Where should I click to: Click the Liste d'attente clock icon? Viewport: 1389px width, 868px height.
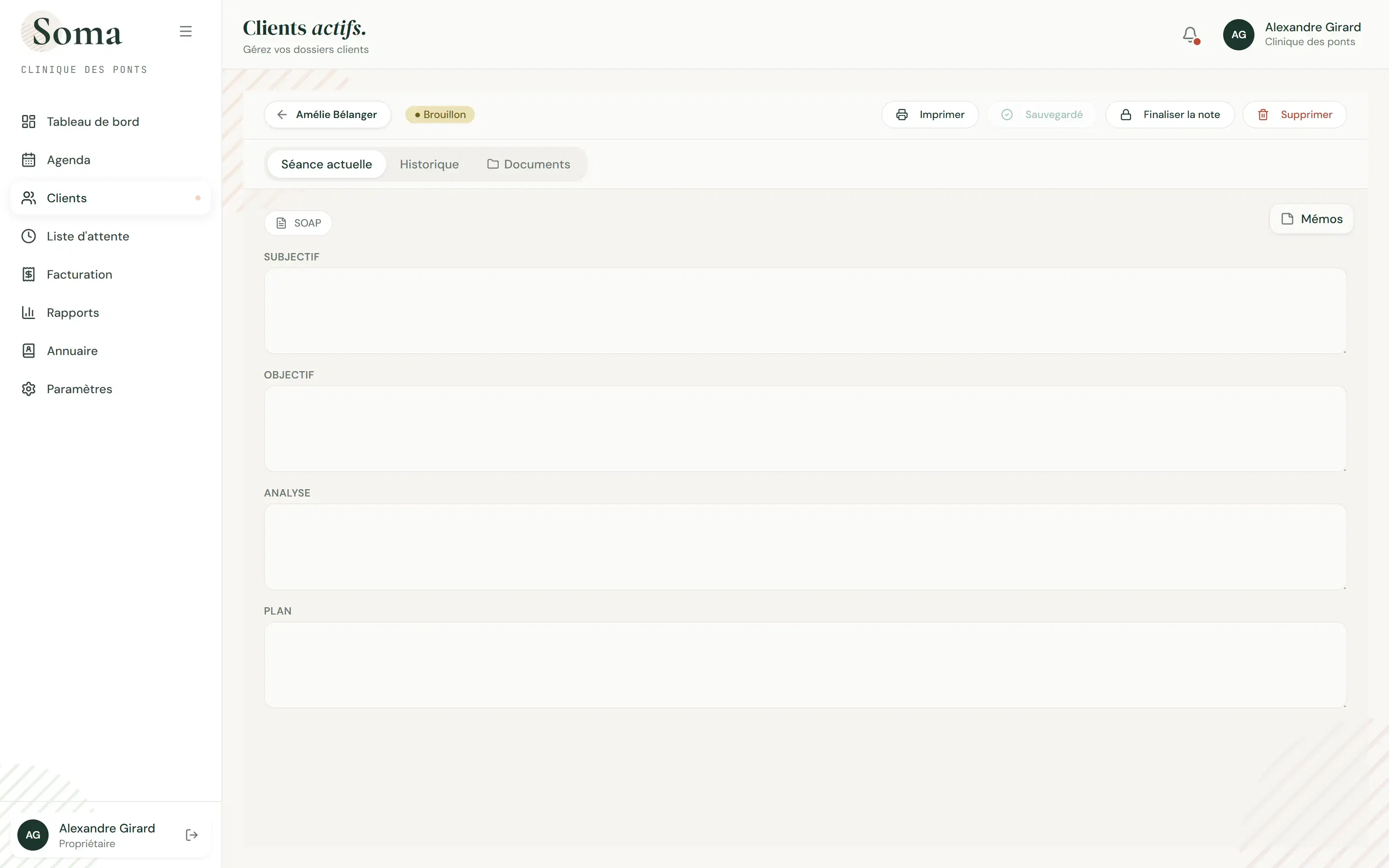click(x=29, y=236)
